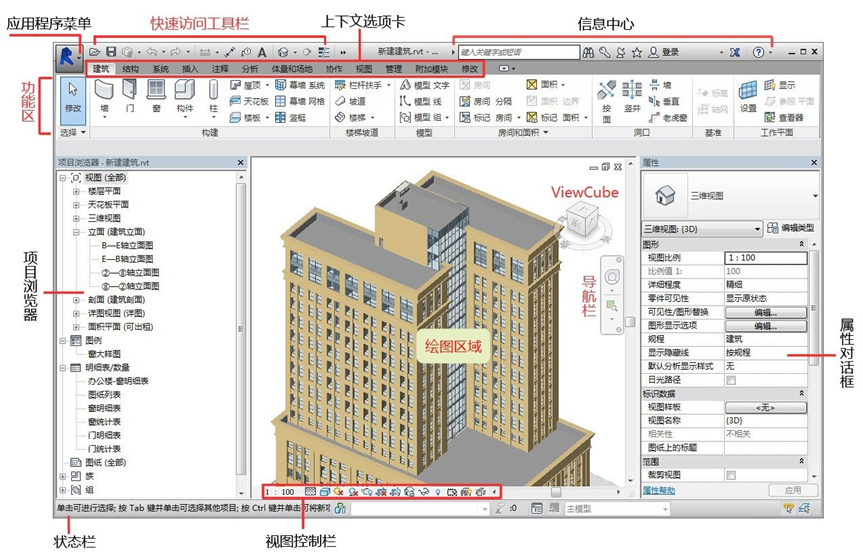Open the 属性帮助 link
This screenshot has width=863, height=555.
(x=659, y=491)
